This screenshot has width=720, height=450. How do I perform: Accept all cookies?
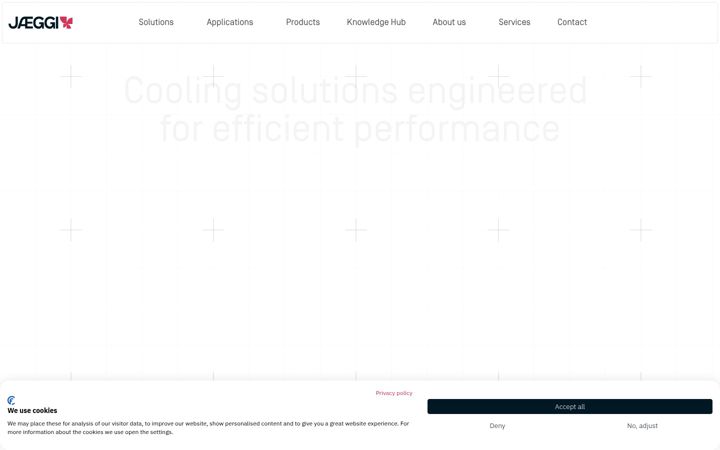coord(570,406)
